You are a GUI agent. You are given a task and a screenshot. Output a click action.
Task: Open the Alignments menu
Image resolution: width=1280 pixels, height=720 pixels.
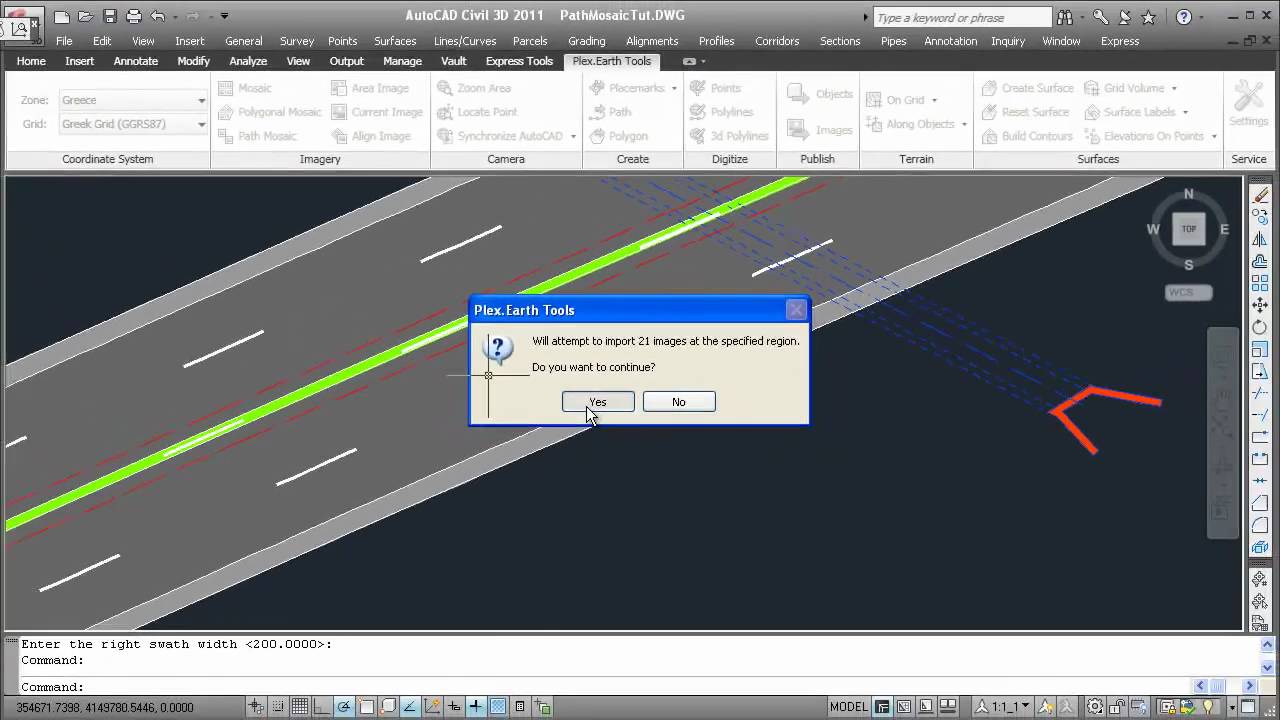click(652, 41)
